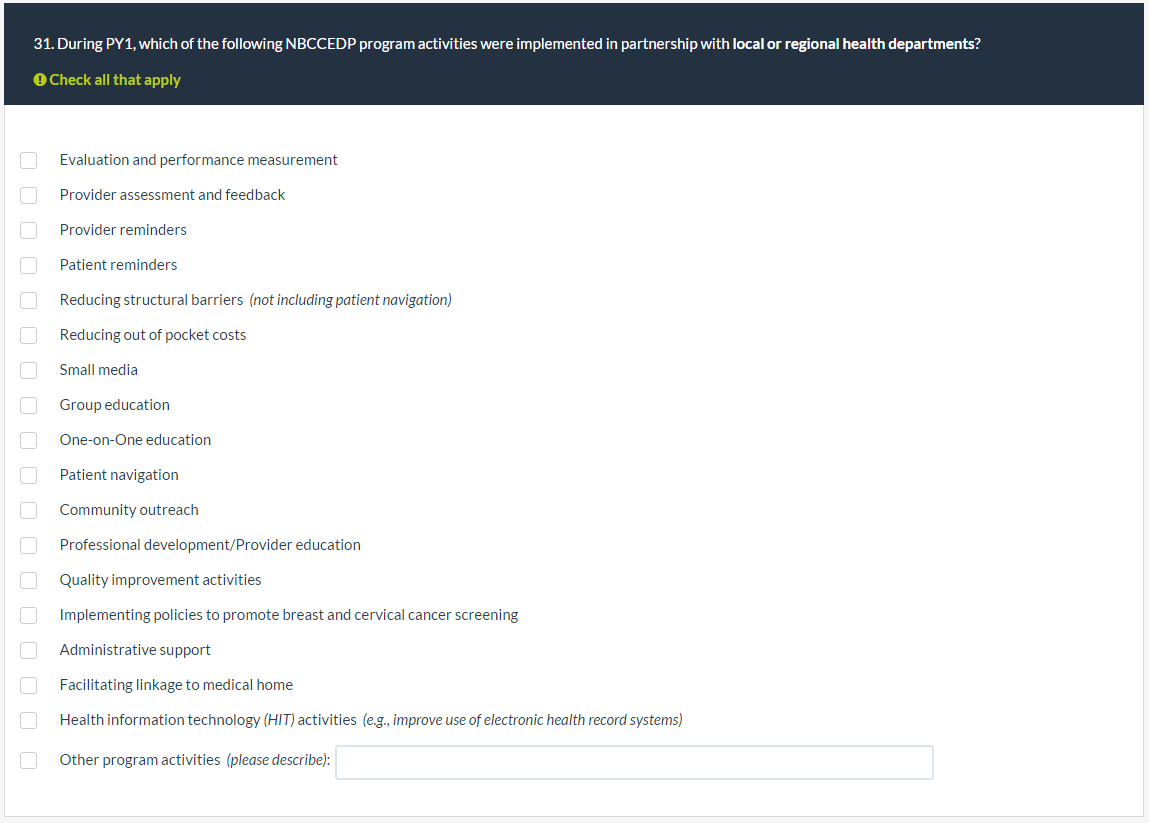Select Facilitating linkage to medical home

point(29,685)
